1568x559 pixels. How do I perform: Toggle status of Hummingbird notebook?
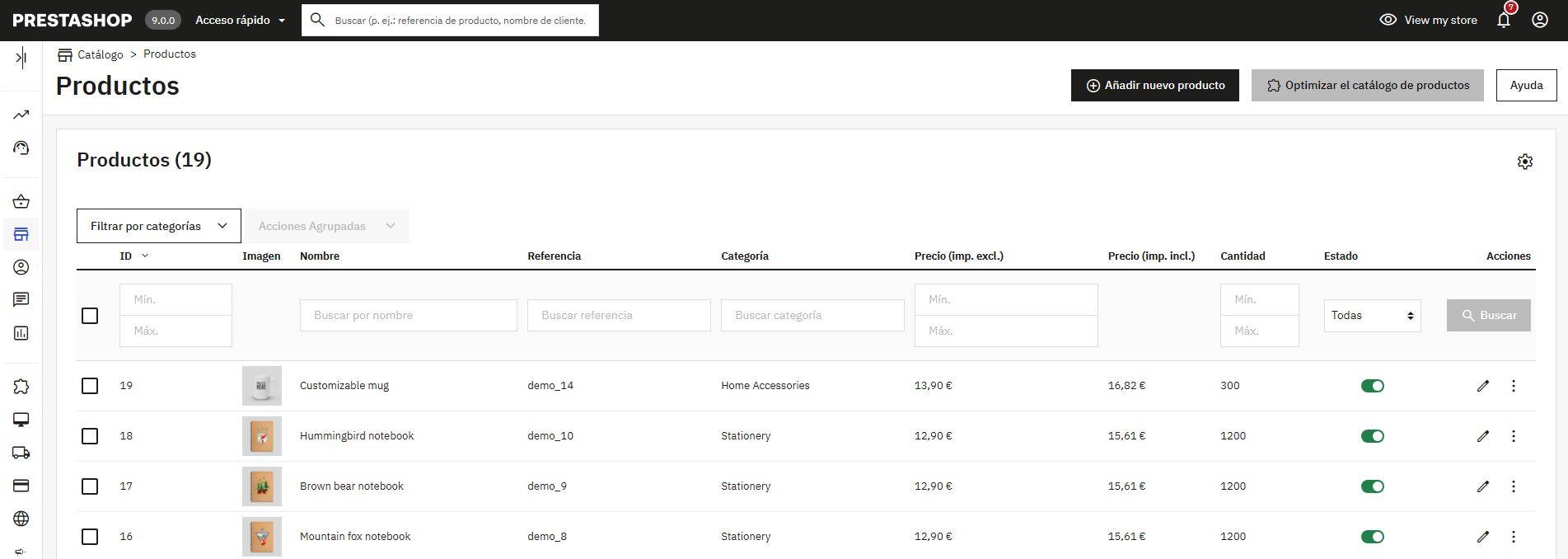click(x=1372, y=436)
